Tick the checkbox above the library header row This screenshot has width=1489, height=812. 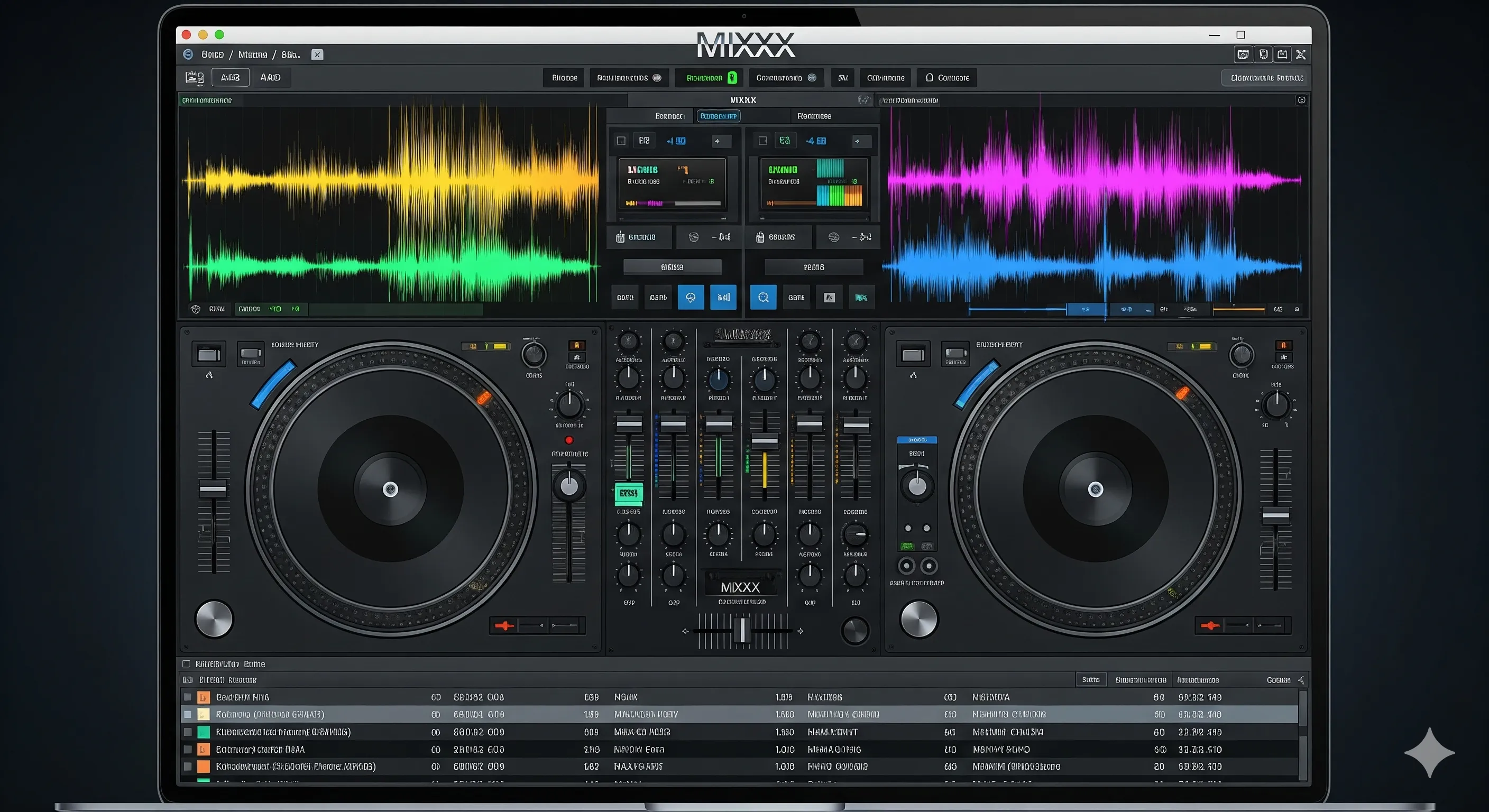pos(186,664)
